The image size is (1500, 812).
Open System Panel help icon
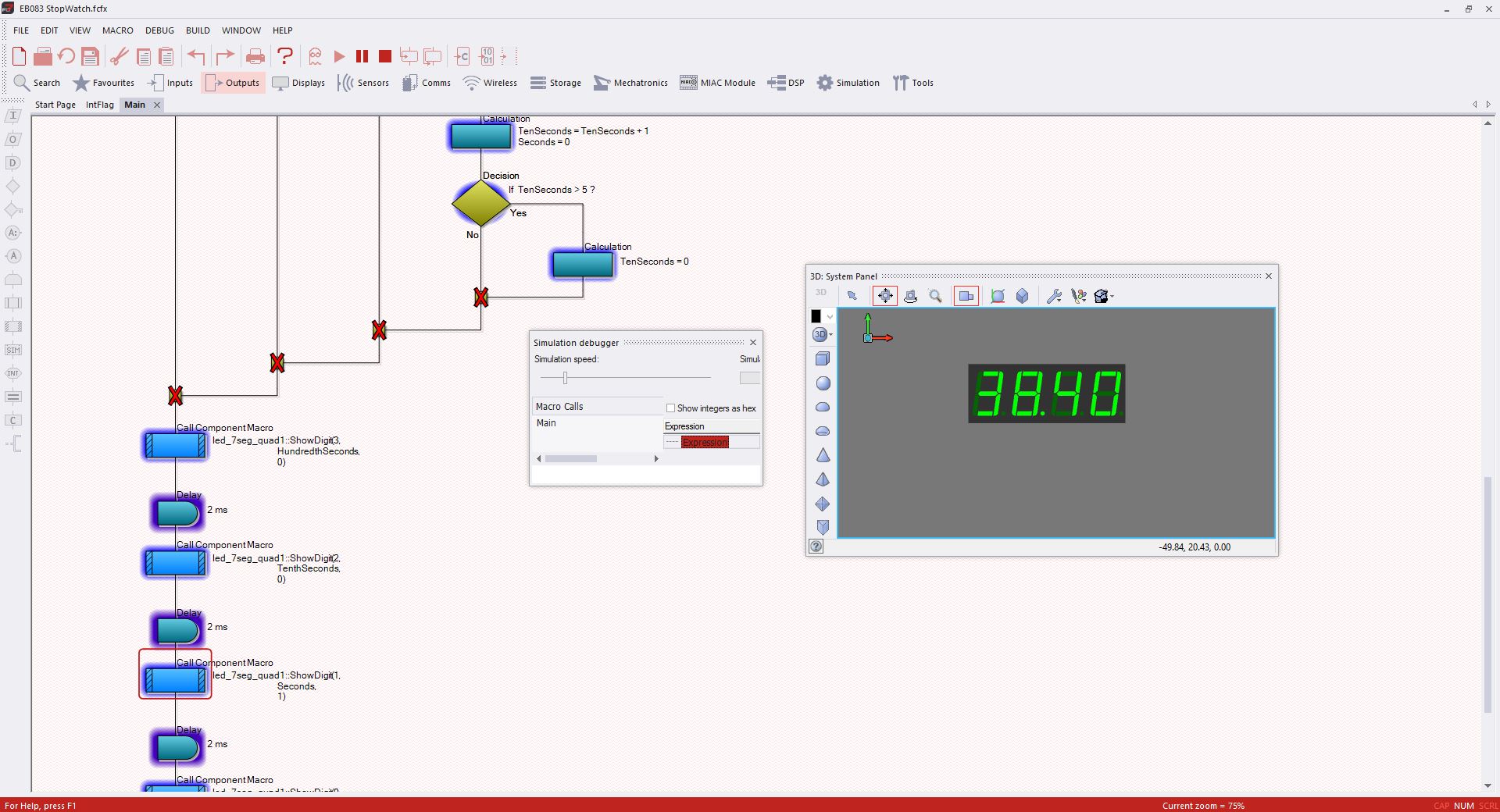click(x=816, y=547)
